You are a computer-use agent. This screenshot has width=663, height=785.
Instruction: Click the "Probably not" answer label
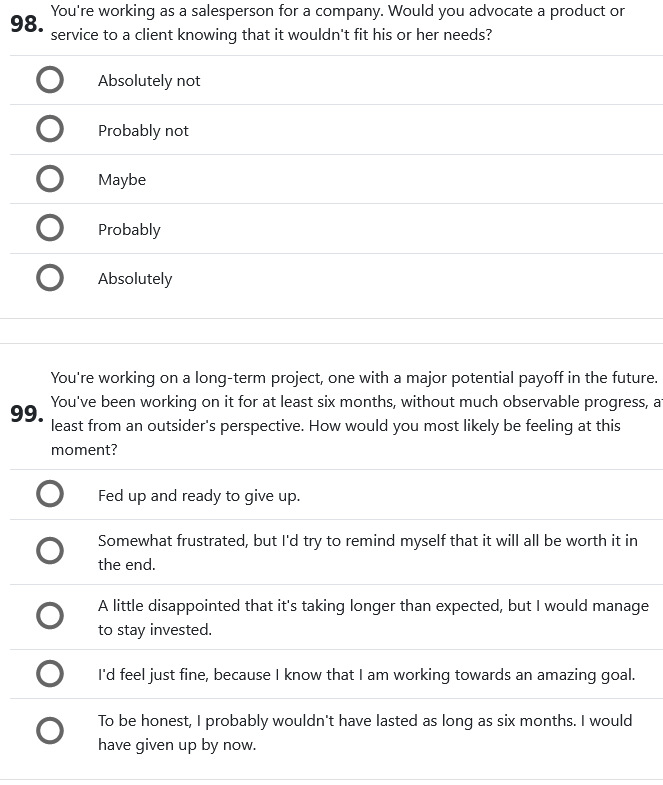pos(143,131)
